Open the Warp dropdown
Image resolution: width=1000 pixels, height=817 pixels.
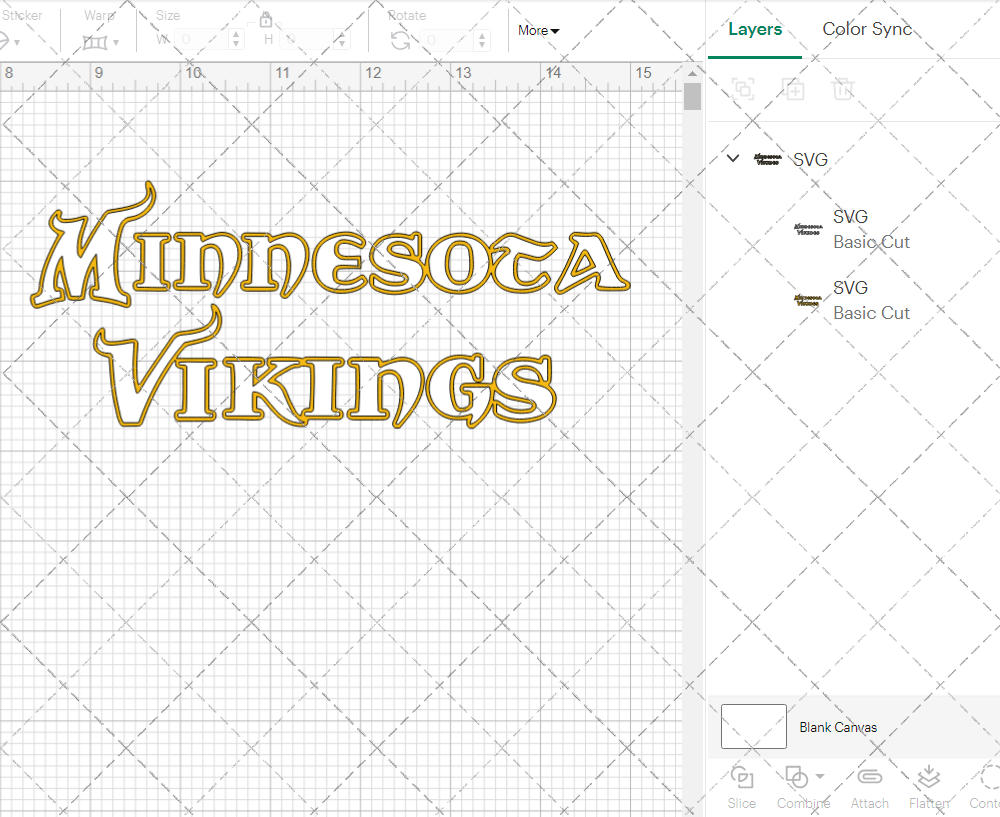[x=101, y=42]
